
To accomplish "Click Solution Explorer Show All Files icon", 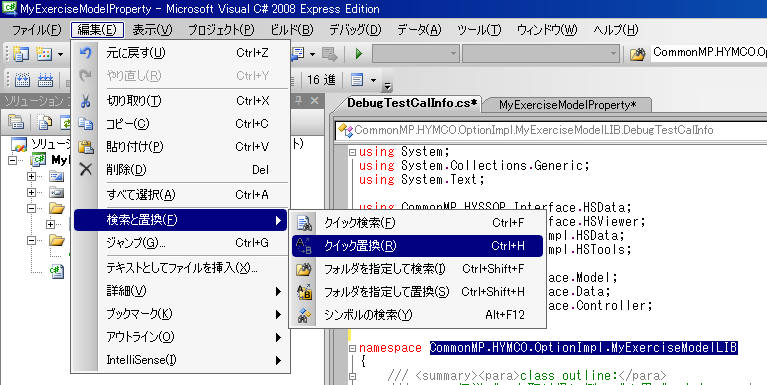I will tap(45, 122).
